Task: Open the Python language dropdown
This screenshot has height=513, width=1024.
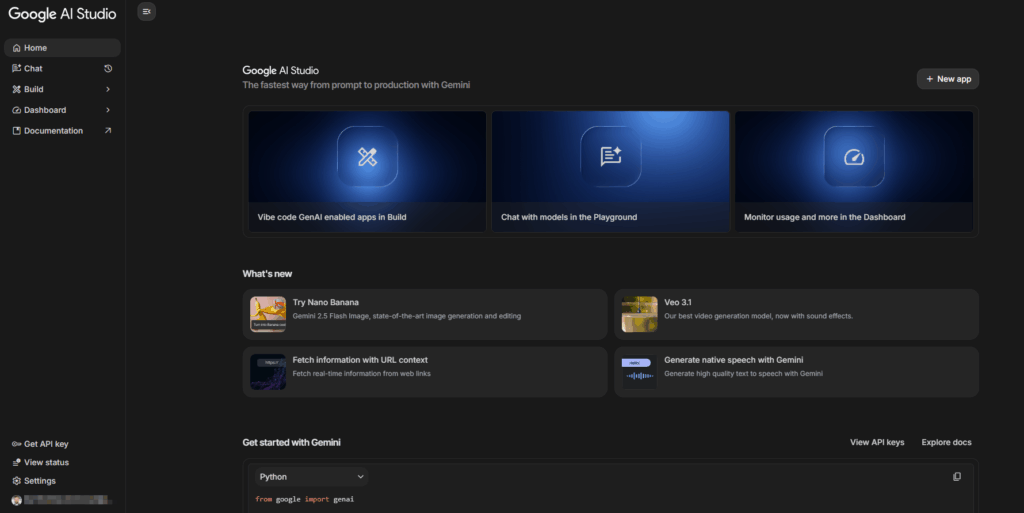Action: [310, 477]
